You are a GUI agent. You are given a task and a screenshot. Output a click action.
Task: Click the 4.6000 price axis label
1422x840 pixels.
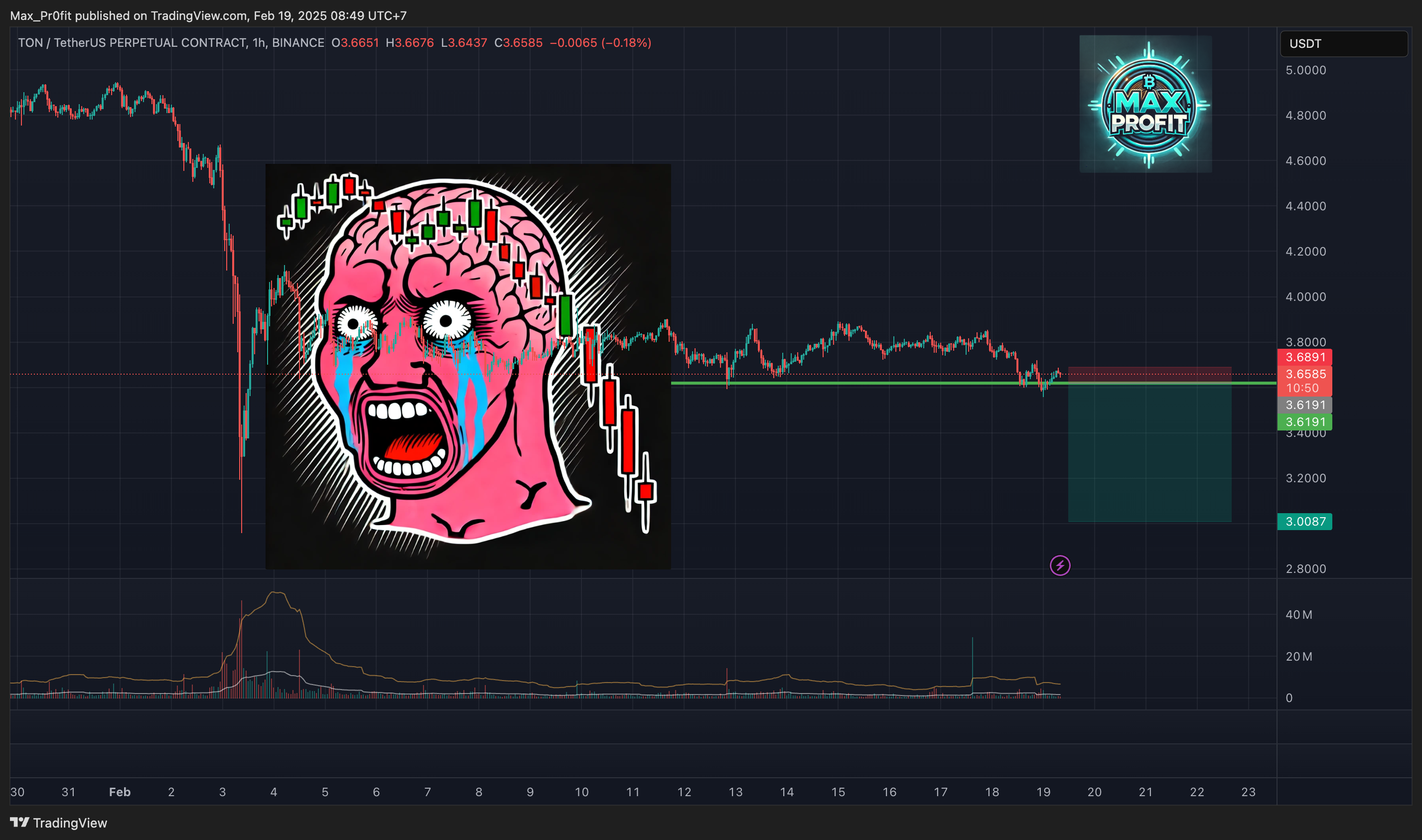pos(1305,161)
